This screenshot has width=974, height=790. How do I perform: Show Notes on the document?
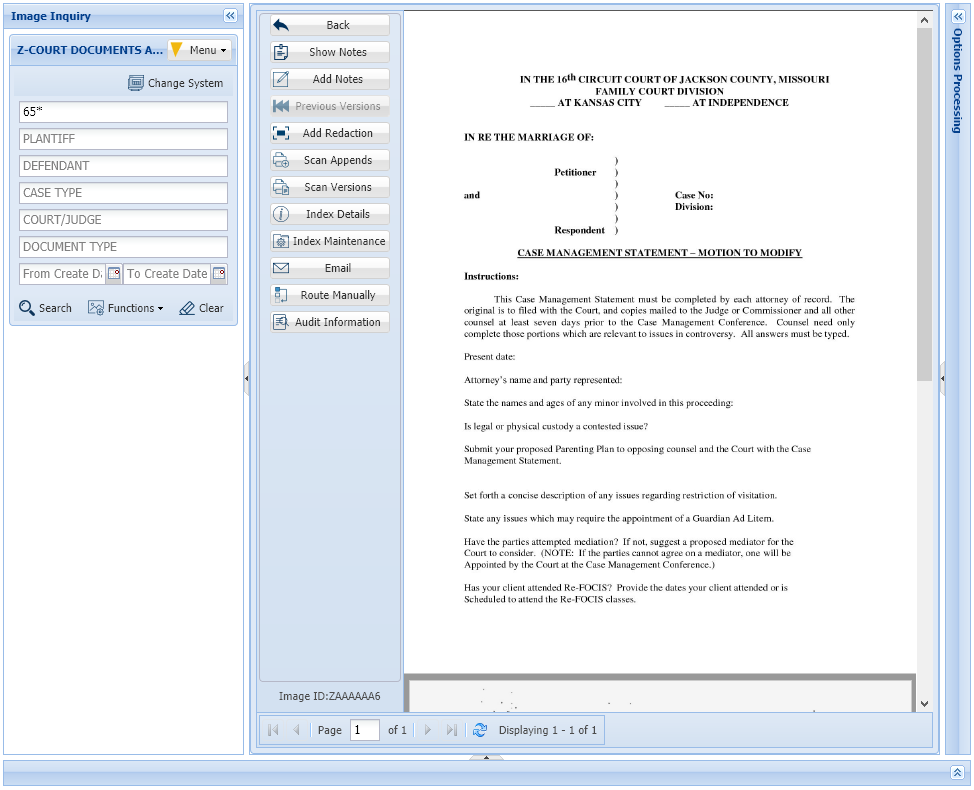click(x=329, y=51)
